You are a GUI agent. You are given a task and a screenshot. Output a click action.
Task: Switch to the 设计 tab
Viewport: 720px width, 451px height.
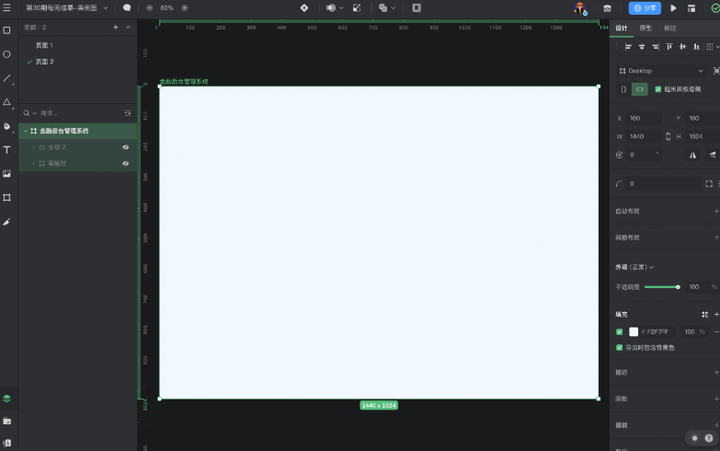[x=622, y=28]
